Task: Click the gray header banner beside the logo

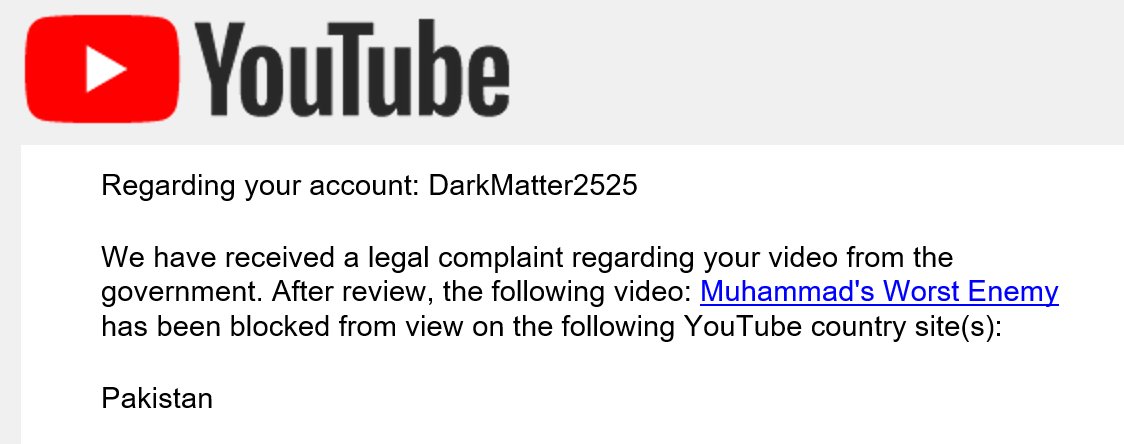Action: tap(817, 70)
